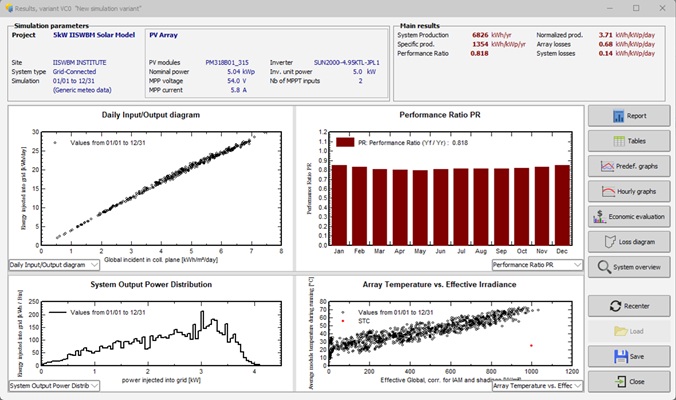
Task: Click the Array Temperature vs. Effective Irradiance title
Action: (439, 284)
